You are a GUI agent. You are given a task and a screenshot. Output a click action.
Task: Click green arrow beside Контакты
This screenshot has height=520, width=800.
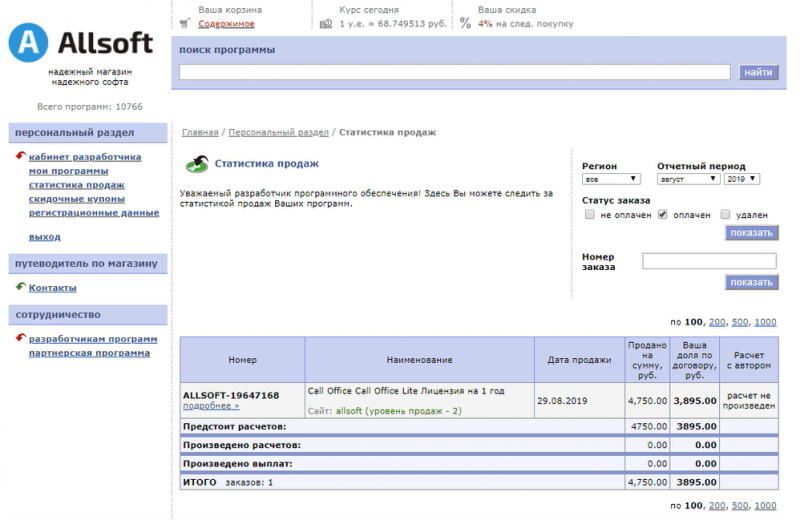(x=20, y=287)
